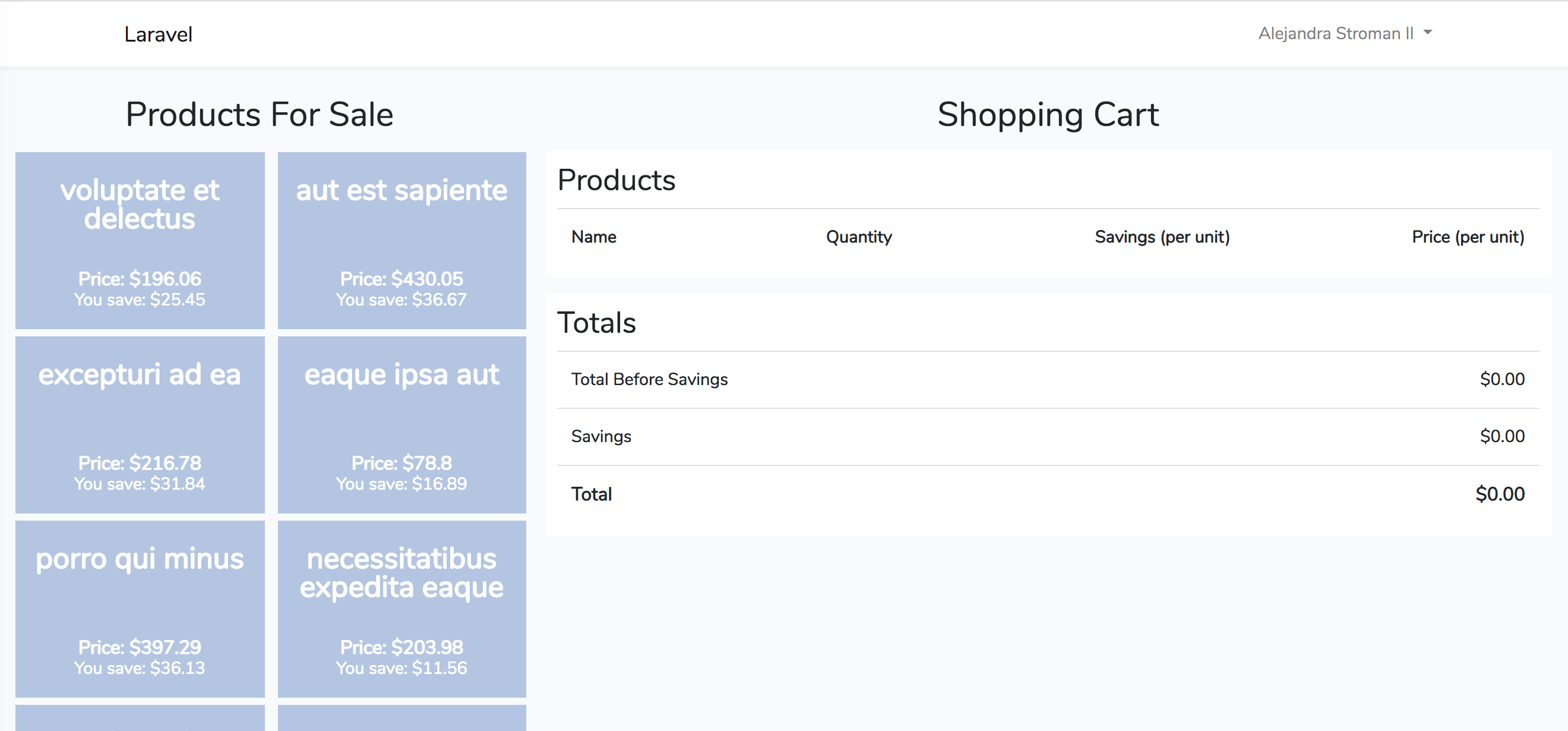Screen dimensions: 1568x731
Task: Click the Savings (per unit) column header
Action: pyautogui.click(x=1161, y=237)
